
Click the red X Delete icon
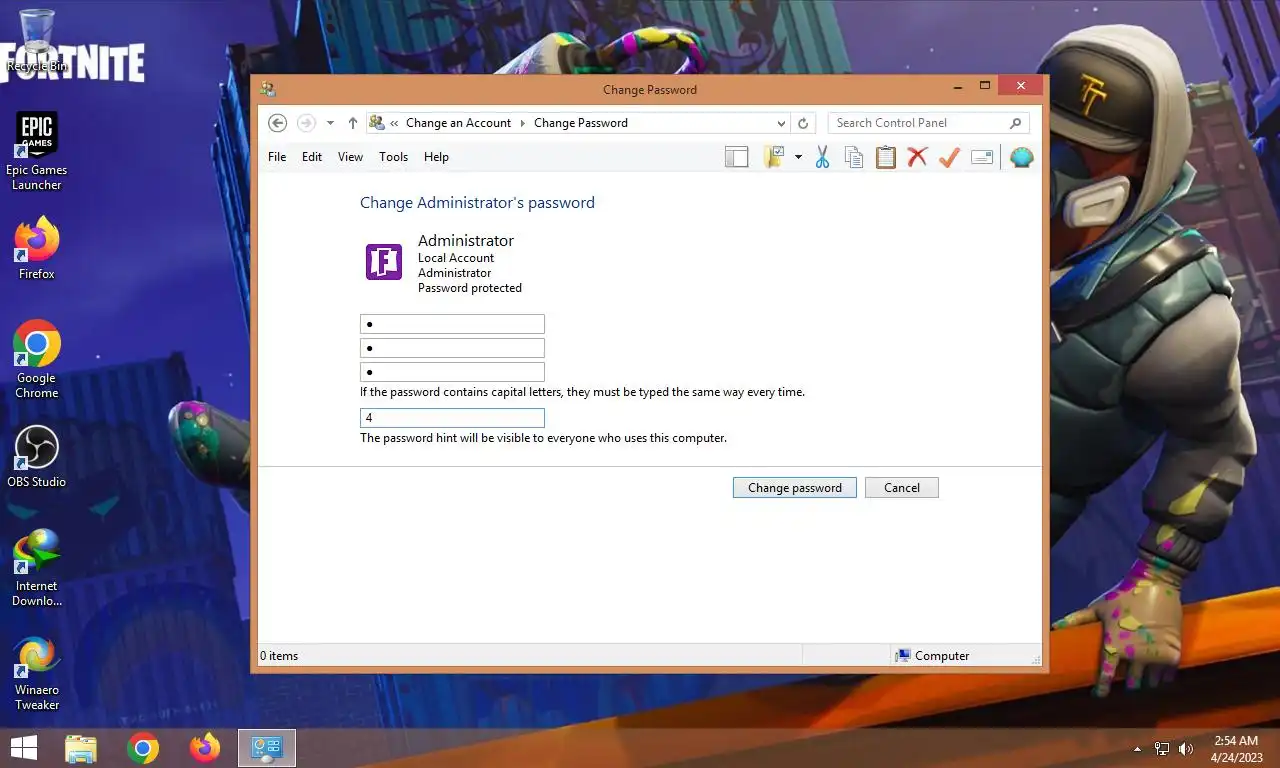click(917, 157)
